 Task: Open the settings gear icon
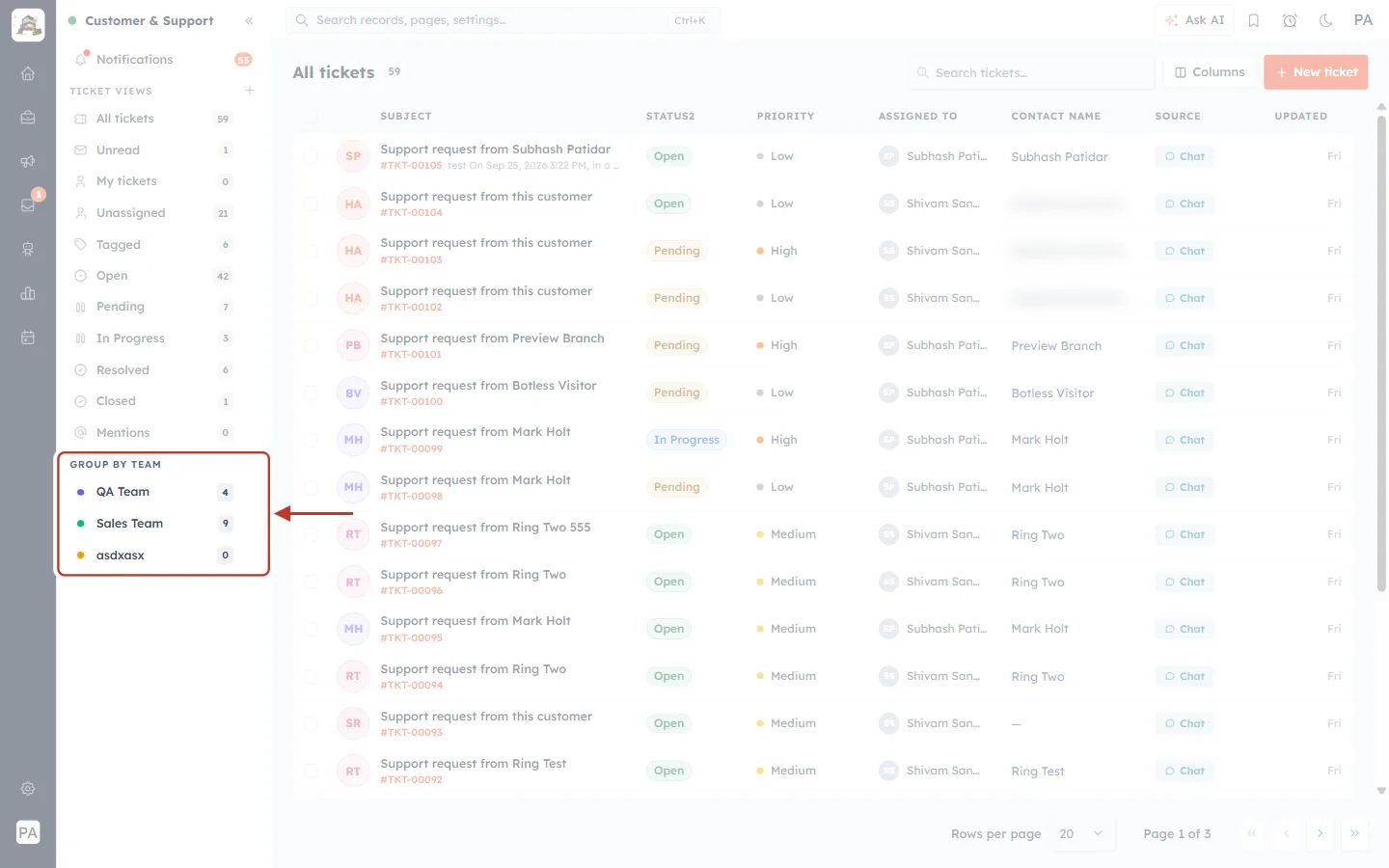(28, 788)
